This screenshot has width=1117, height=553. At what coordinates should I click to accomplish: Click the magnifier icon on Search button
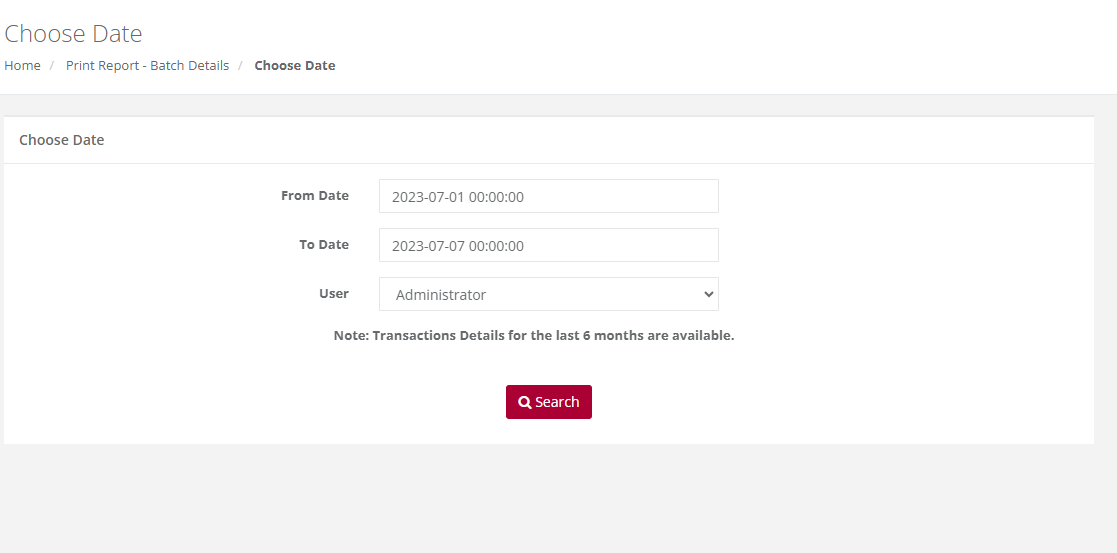[524, 402]
